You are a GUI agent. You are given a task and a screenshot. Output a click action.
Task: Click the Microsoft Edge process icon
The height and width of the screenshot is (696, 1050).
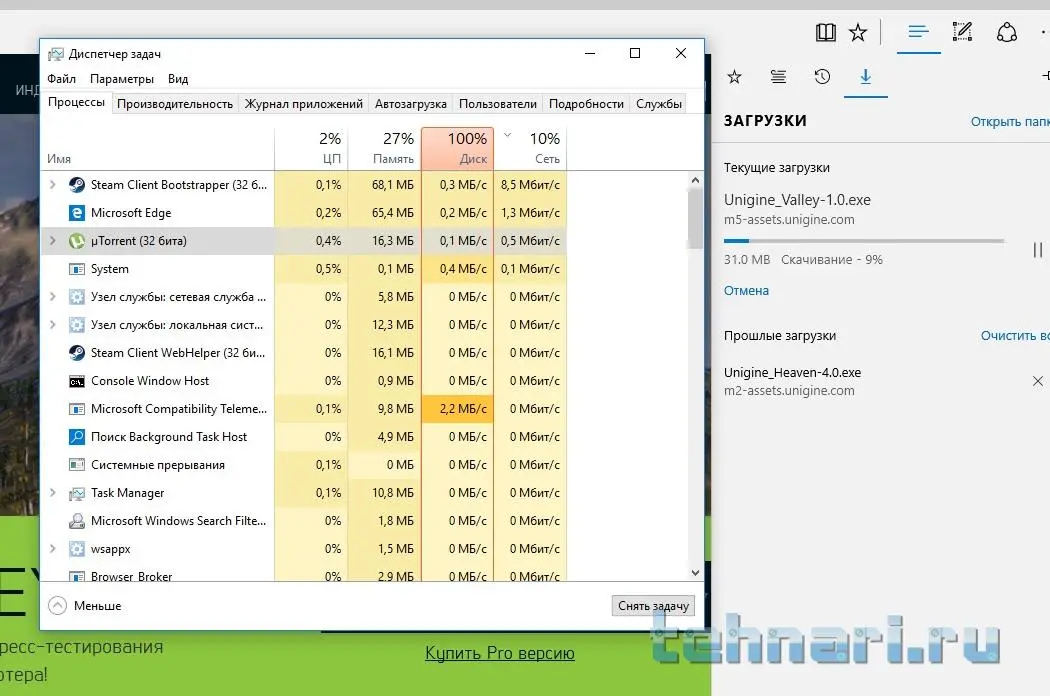click(x=77, y=213)
